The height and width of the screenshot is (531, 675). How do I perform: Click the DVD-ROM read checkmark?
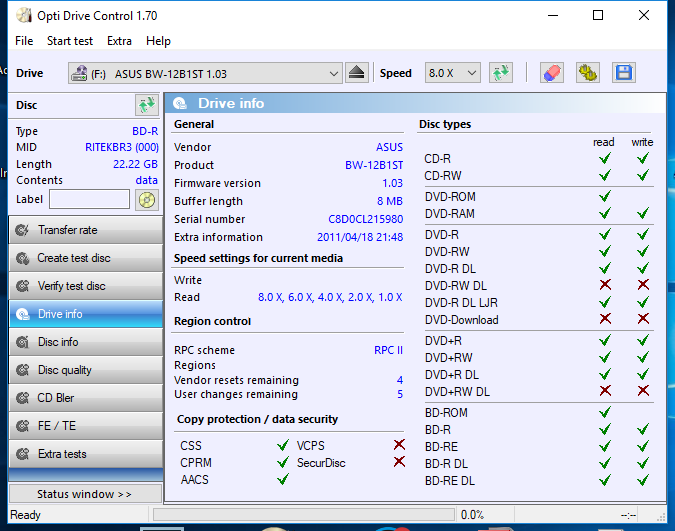(605, 196)
